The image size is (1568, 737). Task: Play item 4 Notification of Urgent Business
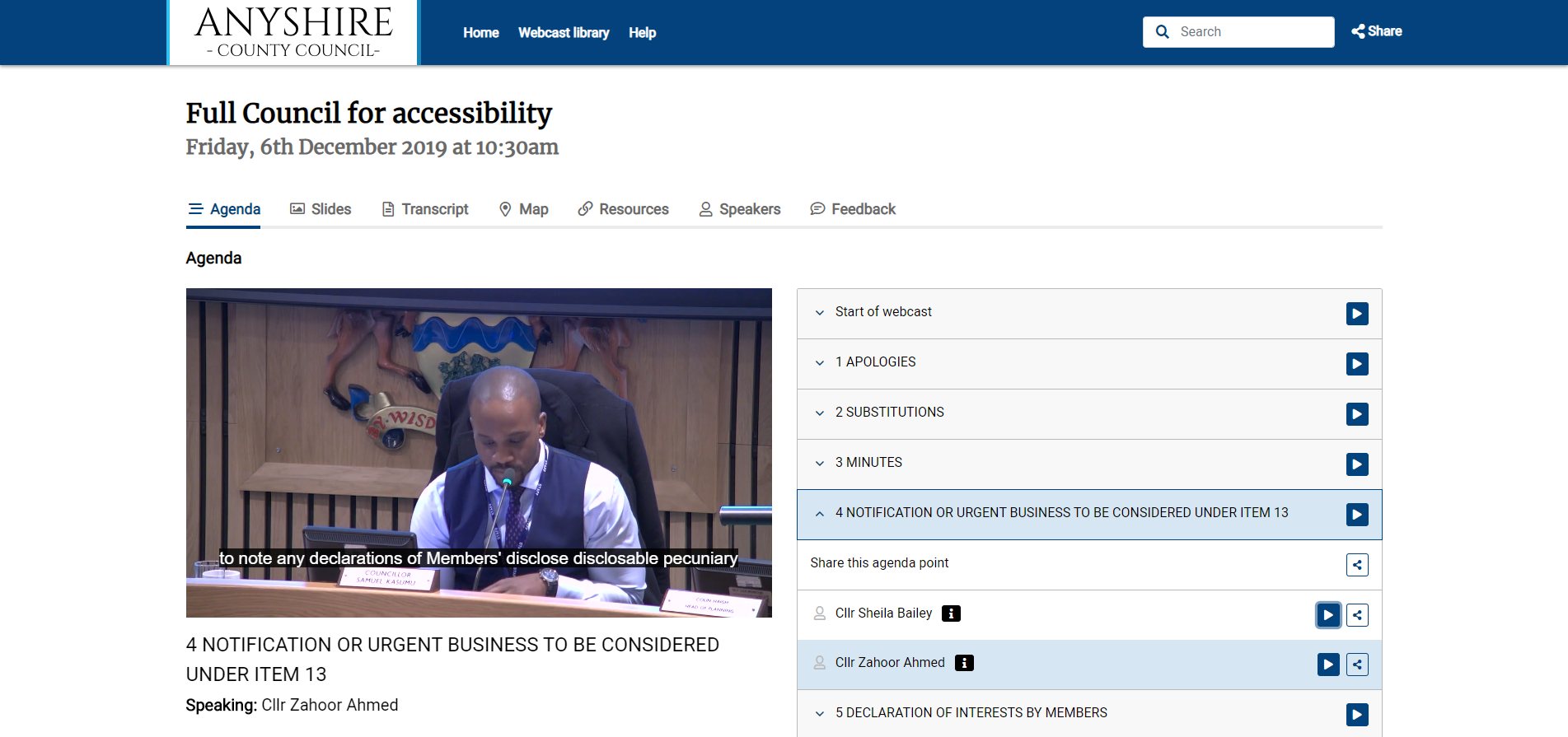coord(1357,515)
